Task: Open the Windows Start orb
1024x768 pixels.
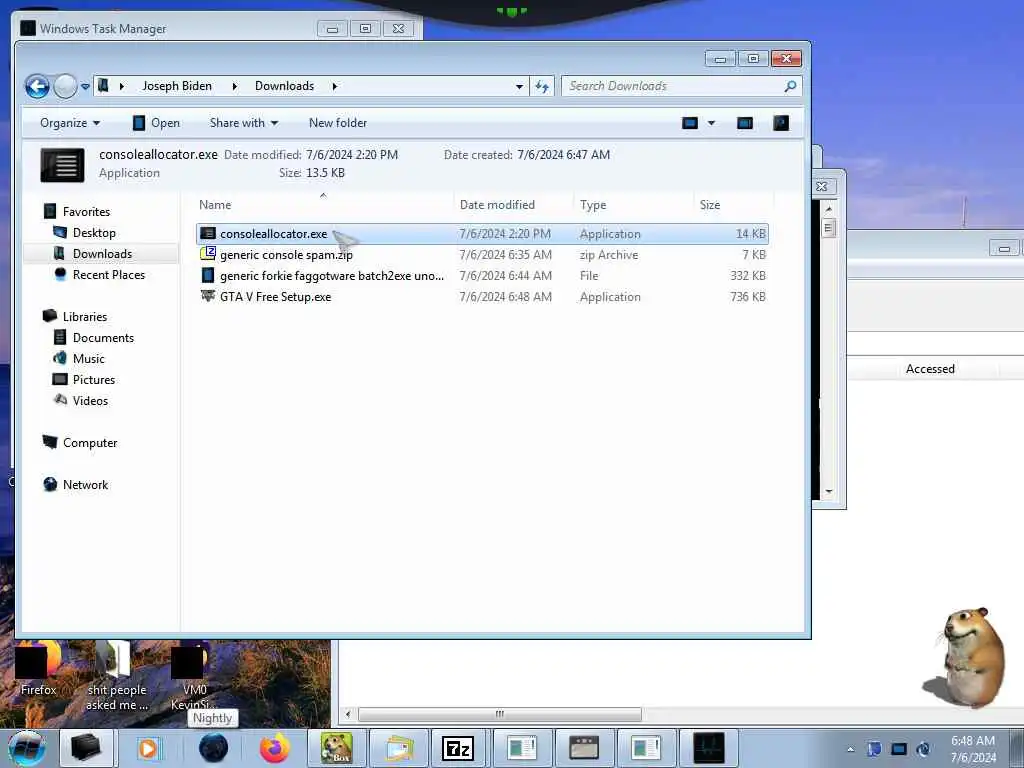Action: tap(27, 748)
